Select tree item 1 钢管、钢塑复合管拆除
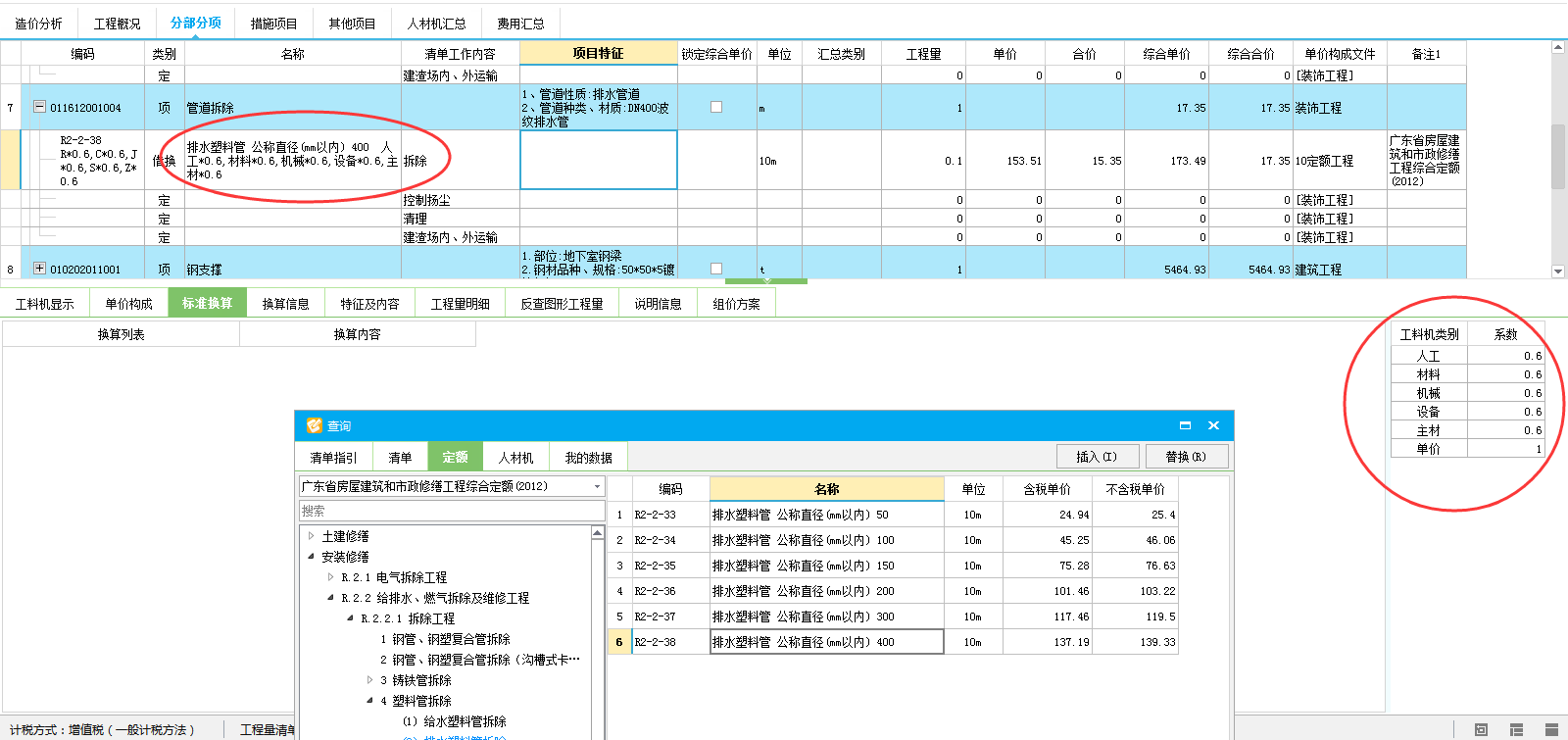 (x=445, y=639)
